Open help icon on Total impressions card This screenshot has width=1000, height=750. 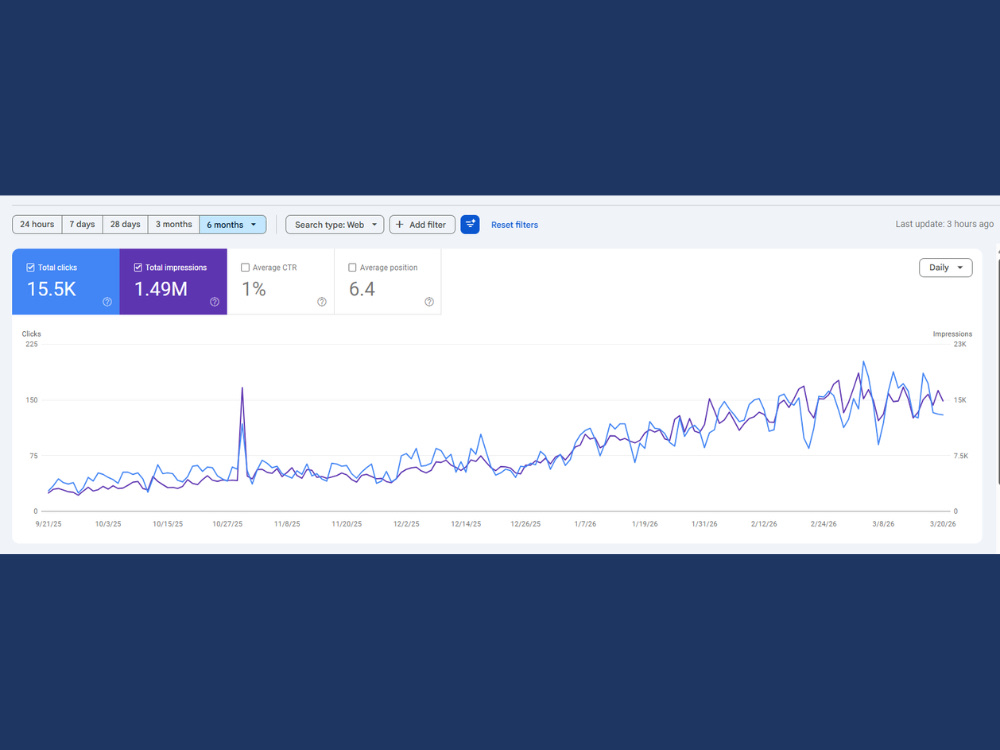tap(214, 302)
